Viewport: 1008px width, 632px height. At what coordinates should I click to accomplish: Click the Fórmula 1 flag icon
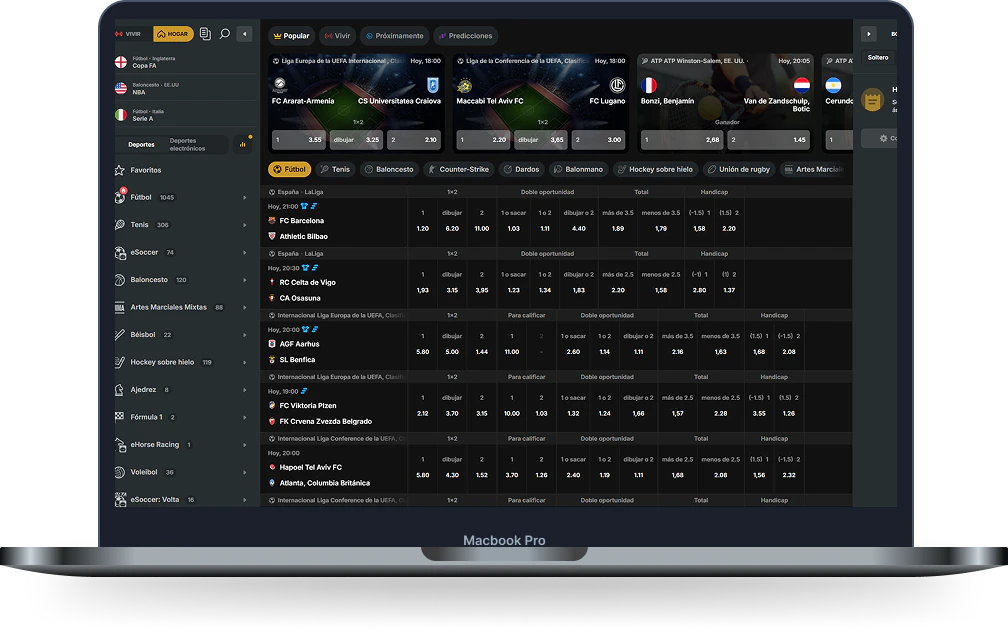[120, 417]
